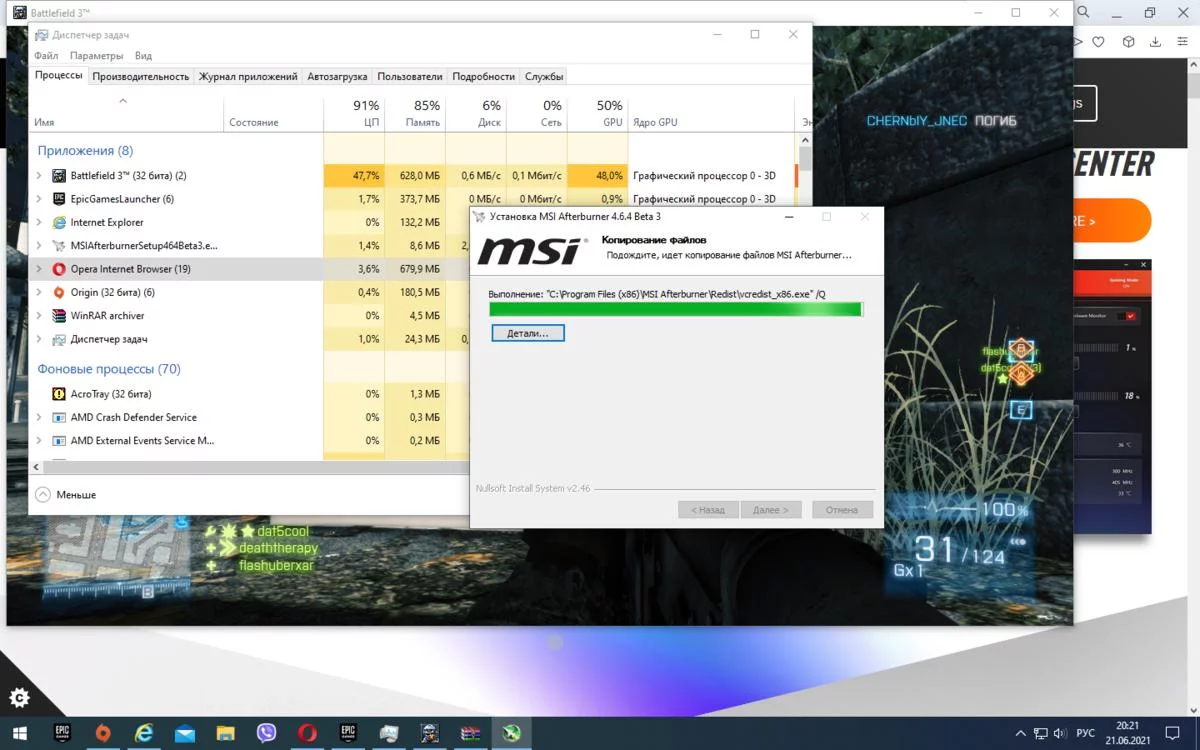Toggle the Hardware Monitor switch in the MSI preview
Image resolution: width=1200 pixels, height=750 pixels.
click(x=1129, y=316)
